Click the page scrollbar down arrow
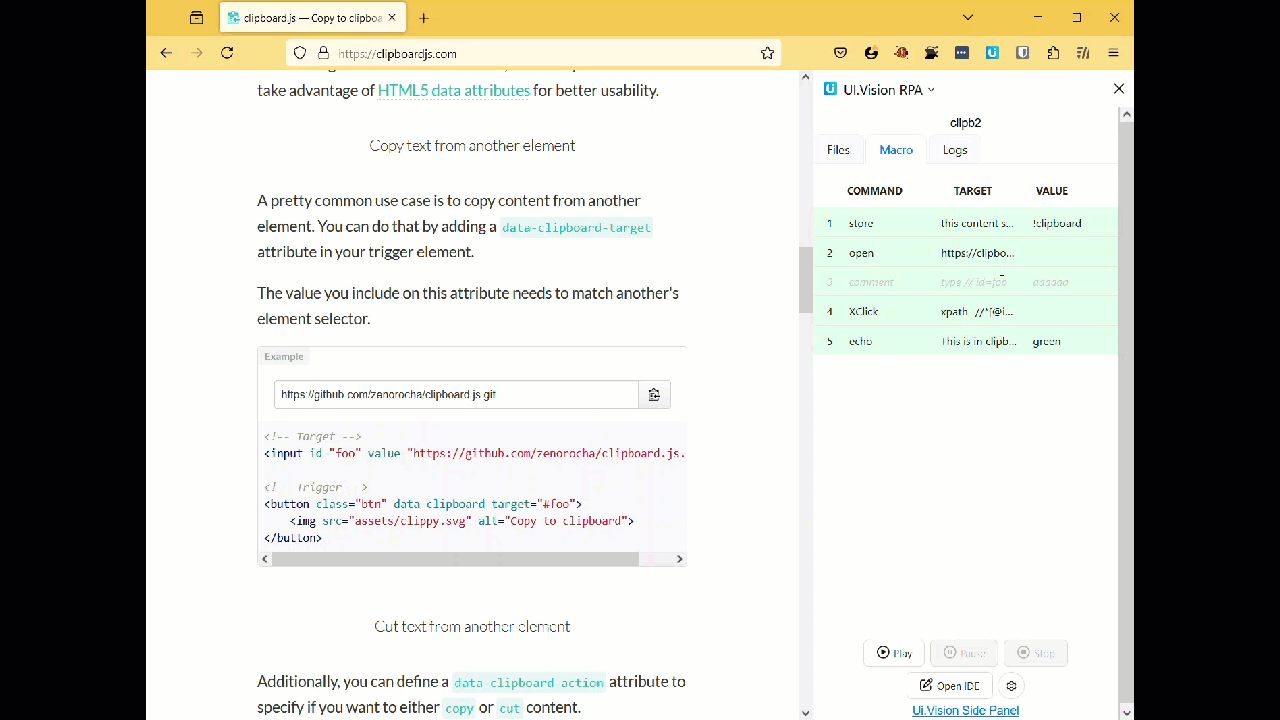The image size is (1280, 720). (x=805, y=713)
